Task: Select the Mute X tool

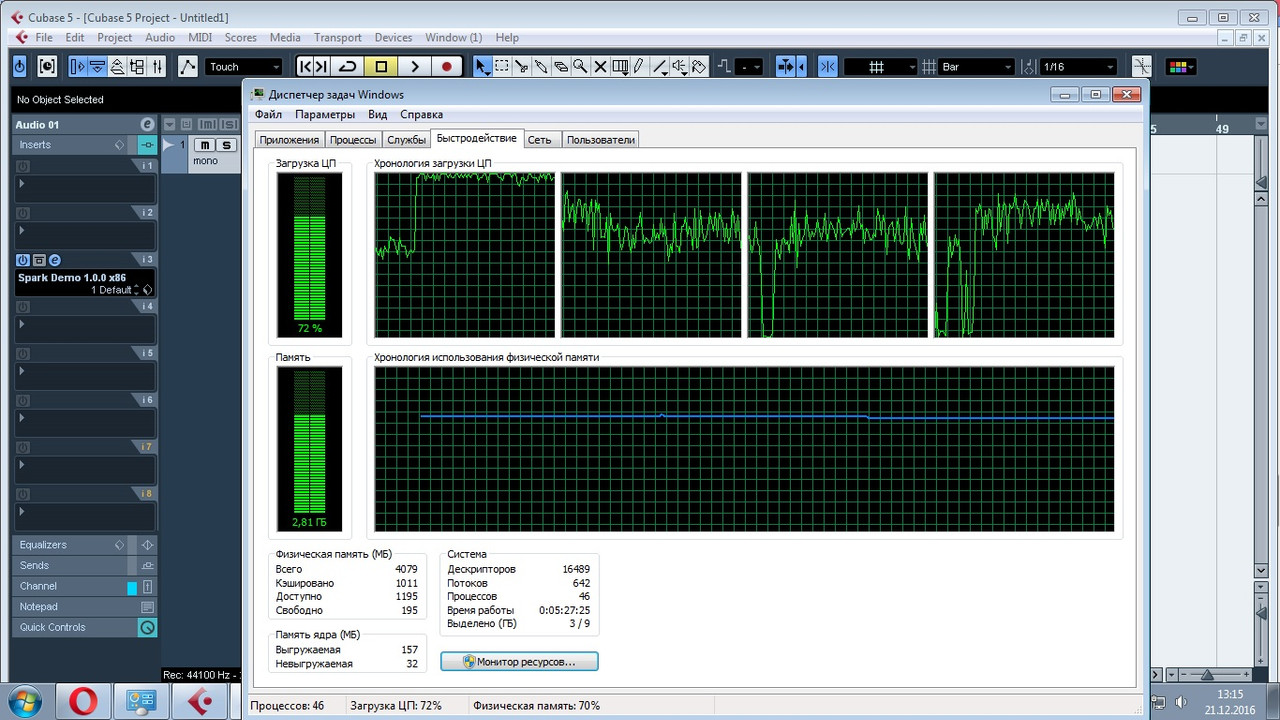Action: pos(601,66)
